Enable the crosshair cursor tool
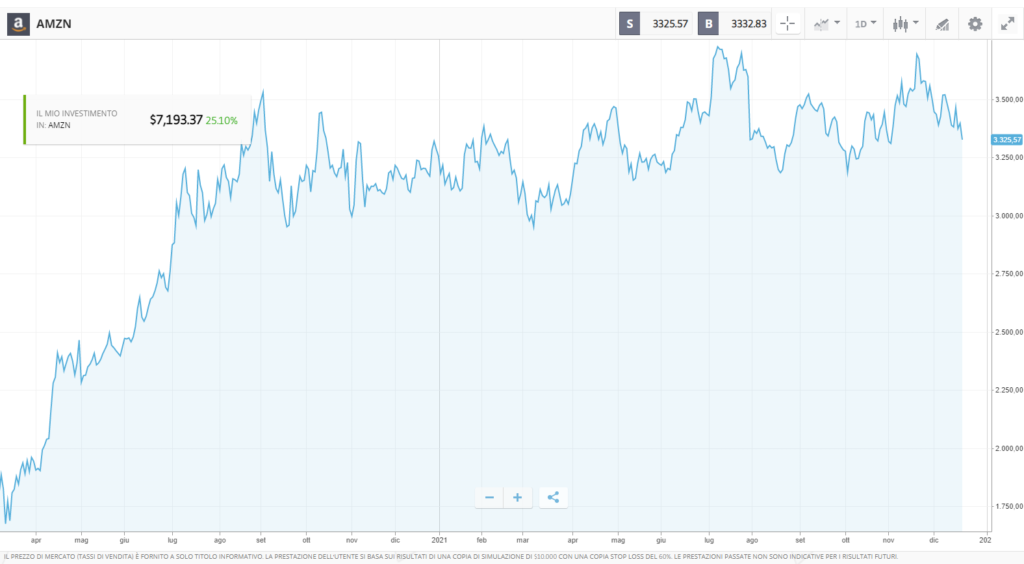The image size is (1024, 564). (788, 24)
